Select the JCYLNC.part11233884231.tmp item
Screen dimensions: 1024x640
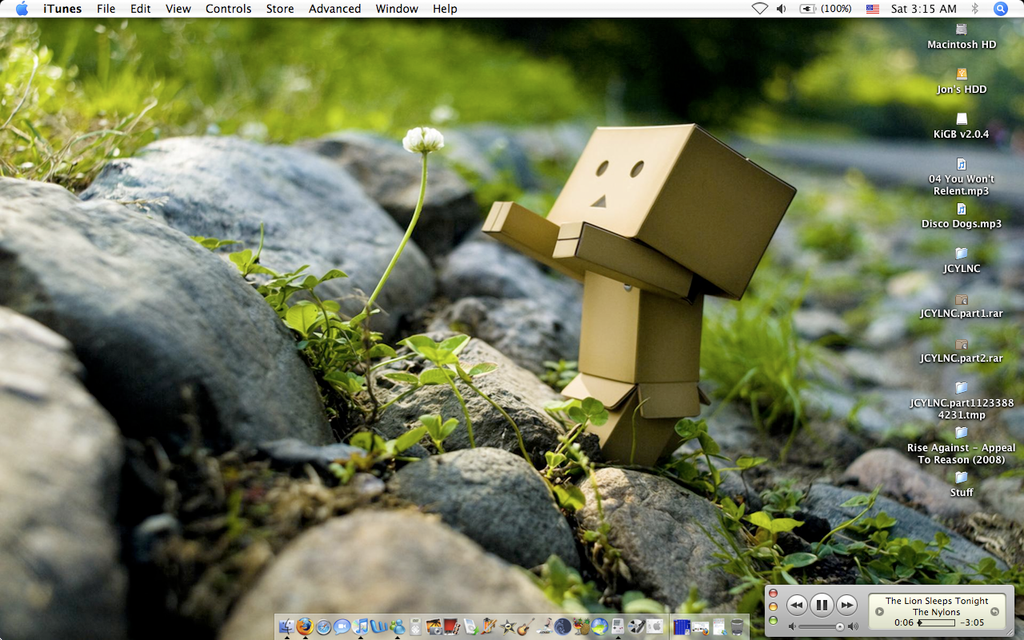tap(961, 400)
